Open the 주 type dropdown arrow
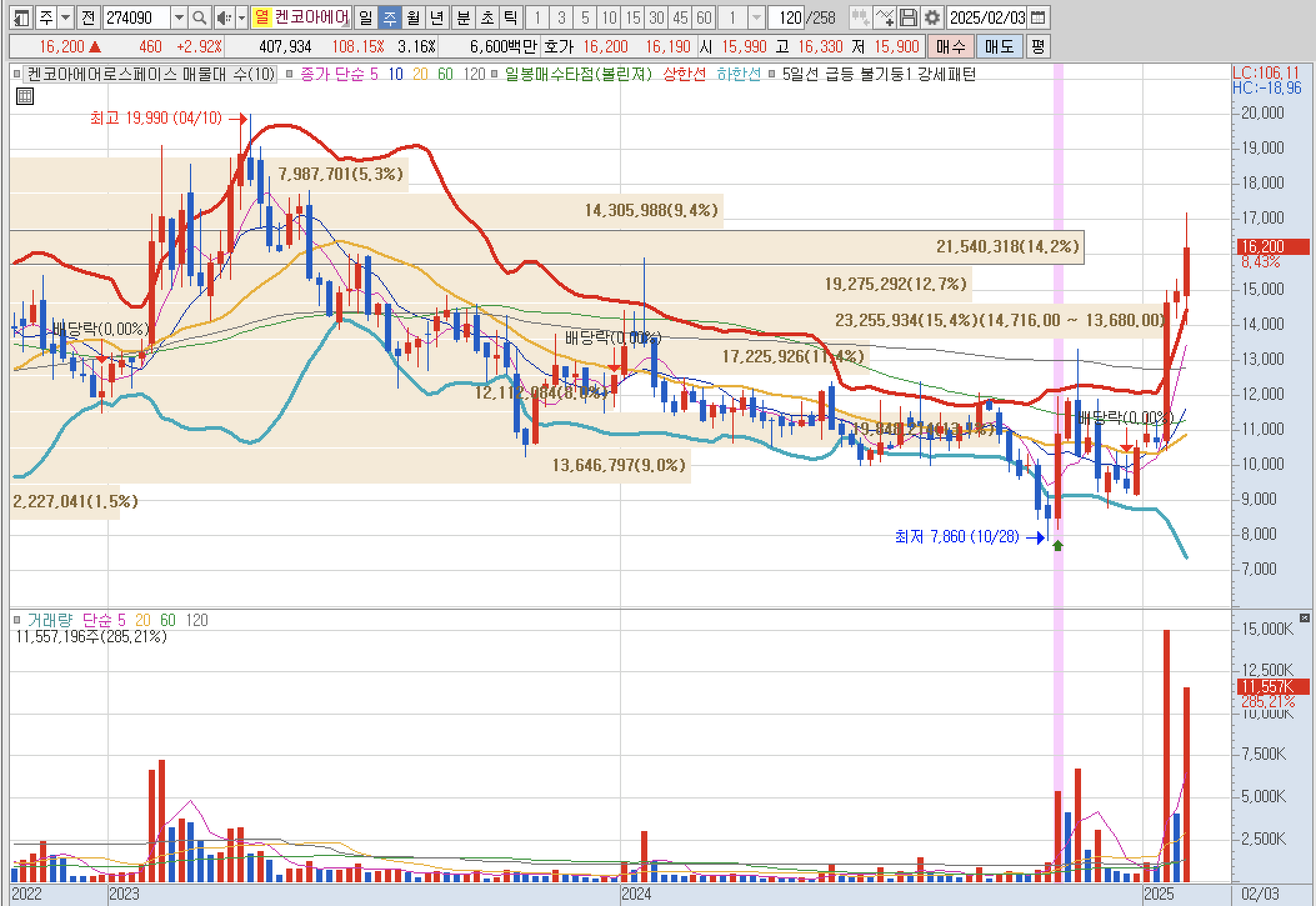The width and height of the screenshot is (1316, 906). [x=65, y=17]
